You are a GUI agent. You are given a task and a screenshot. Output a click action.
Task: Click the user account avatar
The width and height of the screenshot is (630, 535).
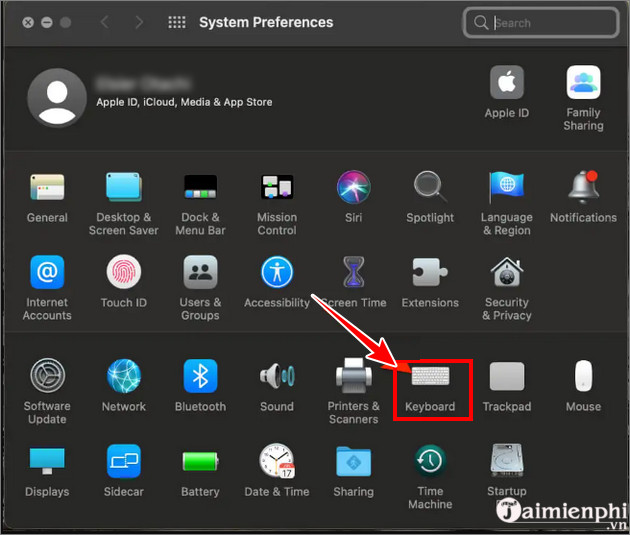click(x=57, y=98)
